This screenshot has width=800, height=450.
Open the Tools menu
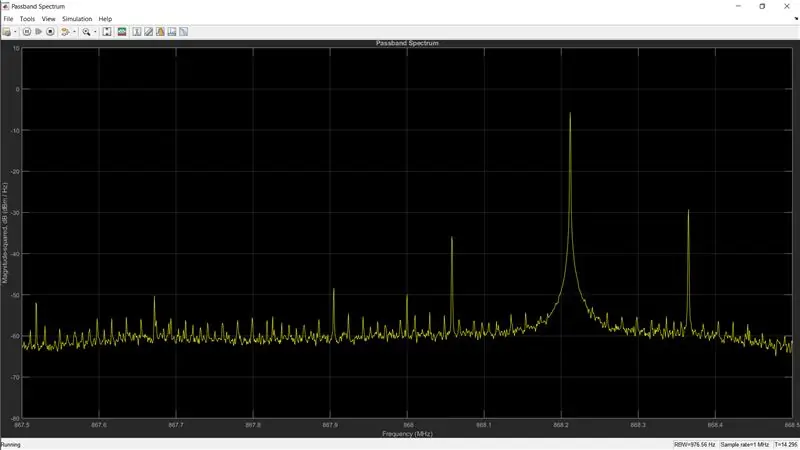(27, 19)
